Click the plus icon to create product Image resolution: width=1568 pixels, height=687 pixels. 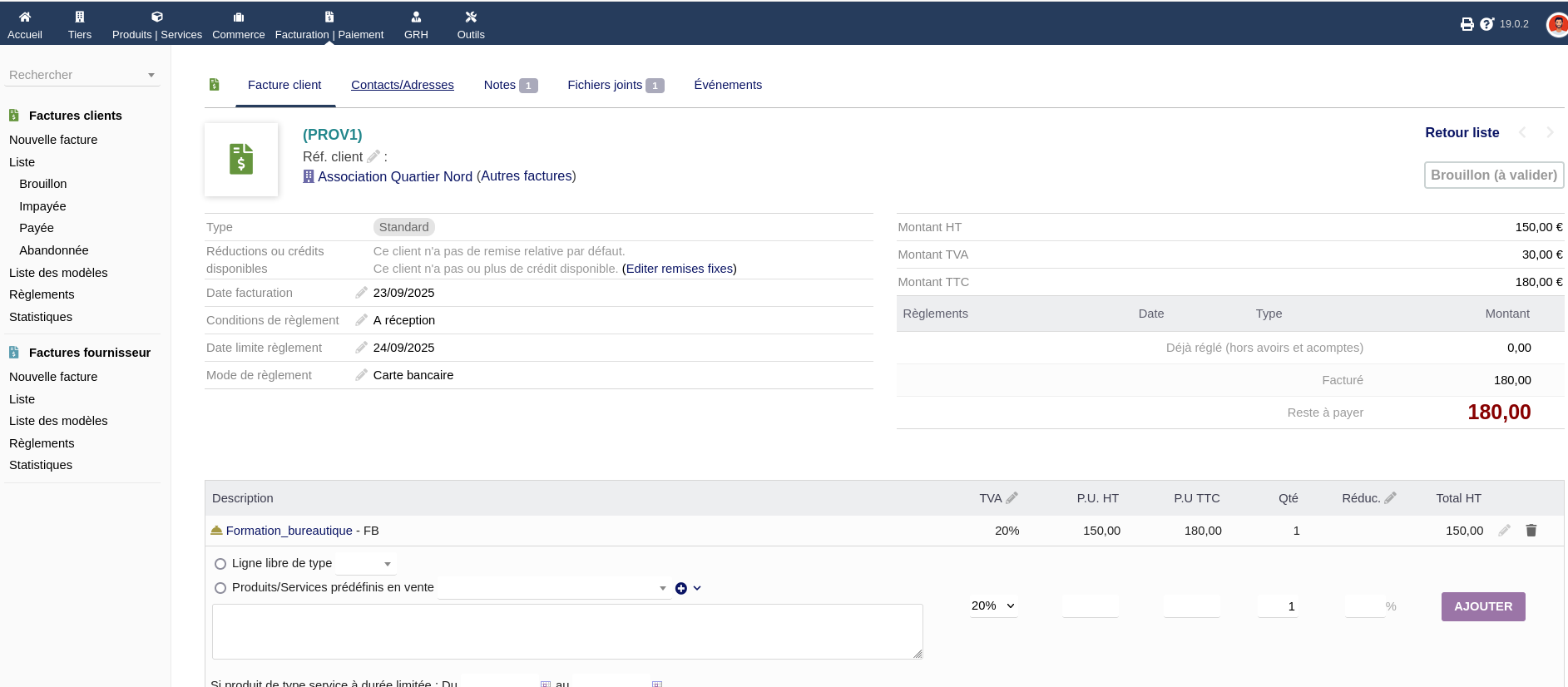coord(681,588)
